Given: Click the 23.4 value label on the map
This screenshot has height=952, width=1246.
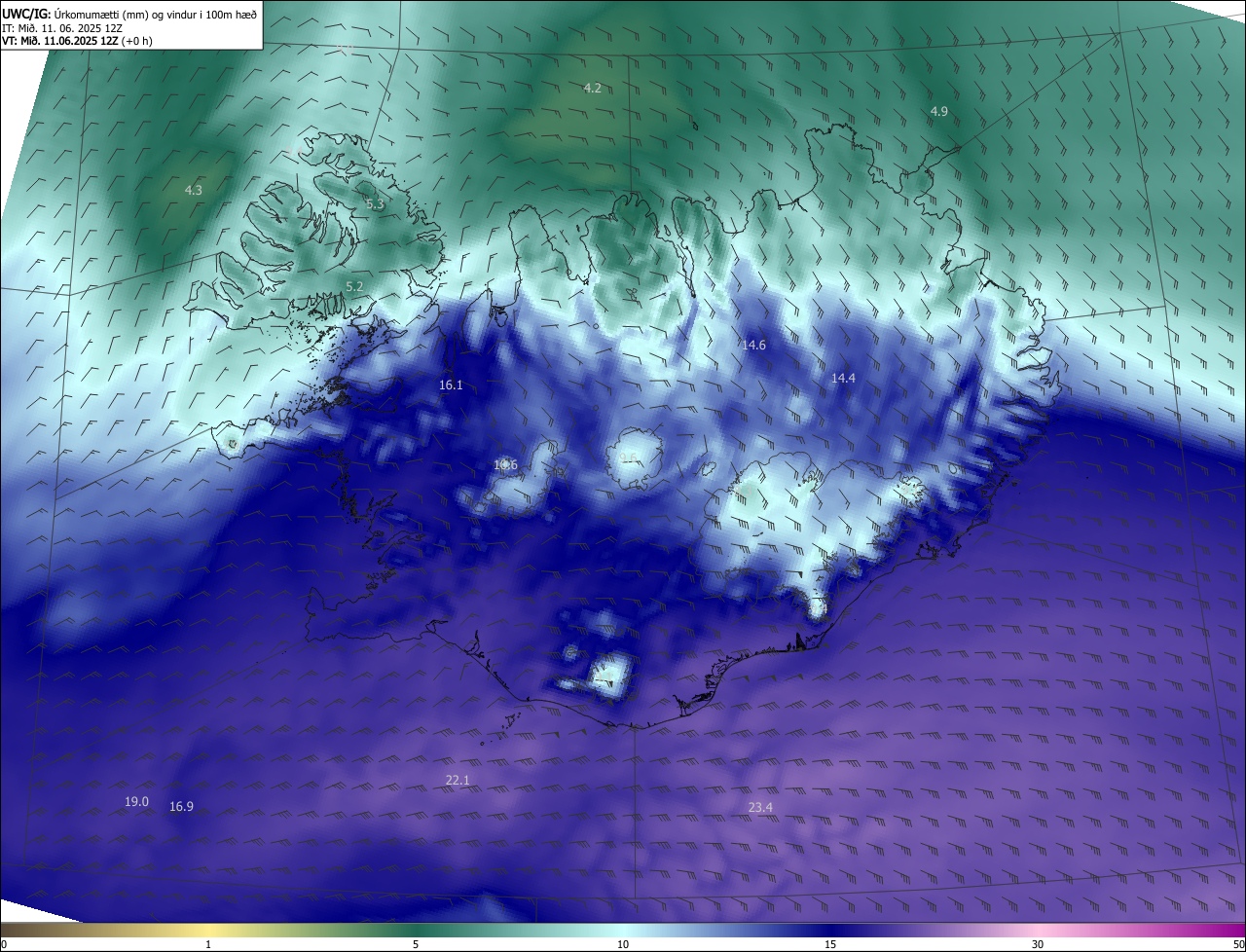Looking at the screenshot, I should (x=760, y=808).
